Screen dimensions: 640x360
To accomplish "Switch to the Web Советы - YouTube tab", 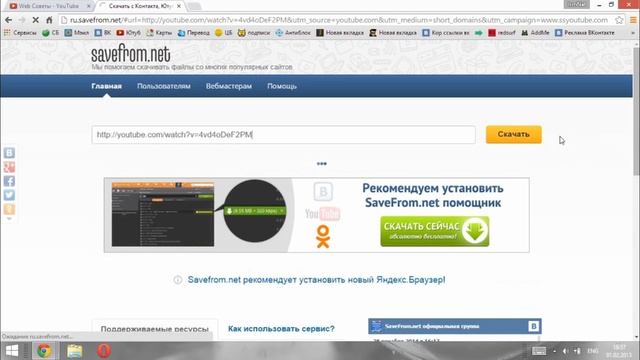I will (48, 6).
